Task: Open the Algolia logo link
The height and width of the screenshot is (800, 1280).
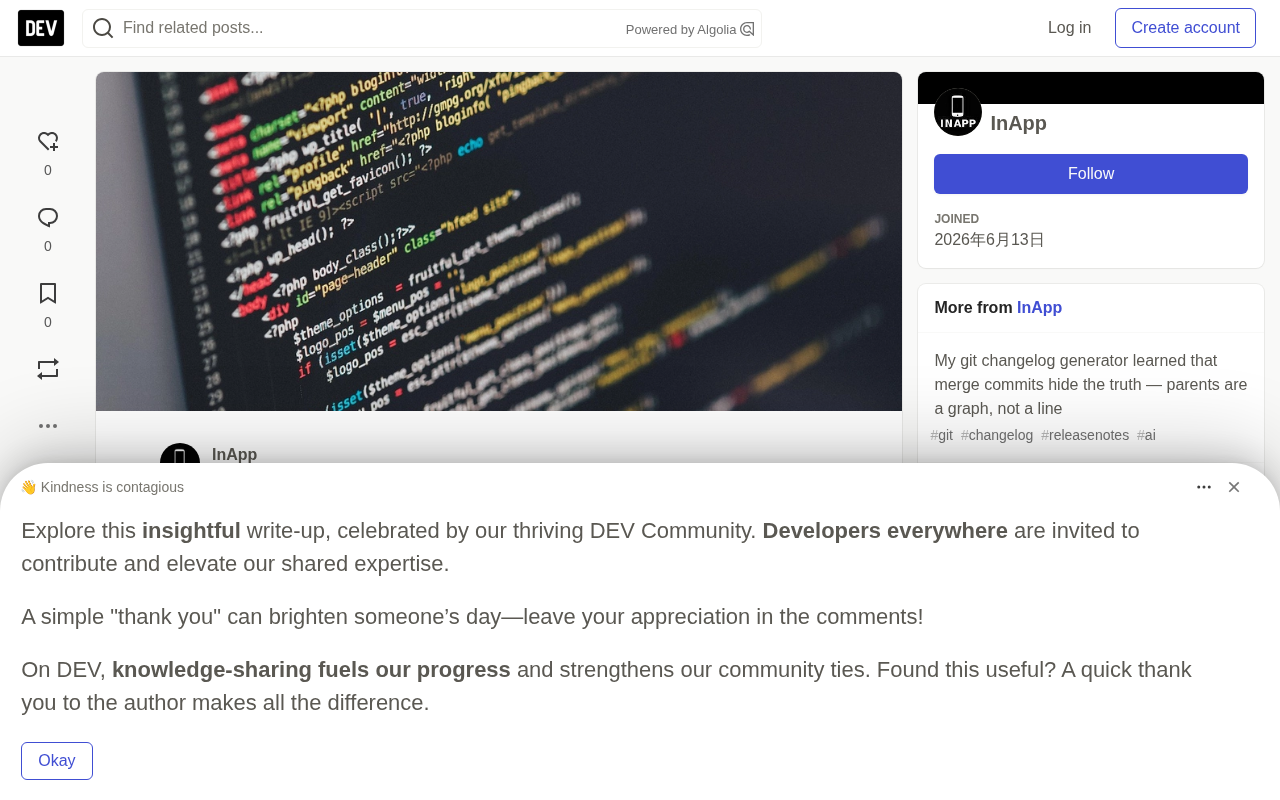Action: tap(747, 29)
